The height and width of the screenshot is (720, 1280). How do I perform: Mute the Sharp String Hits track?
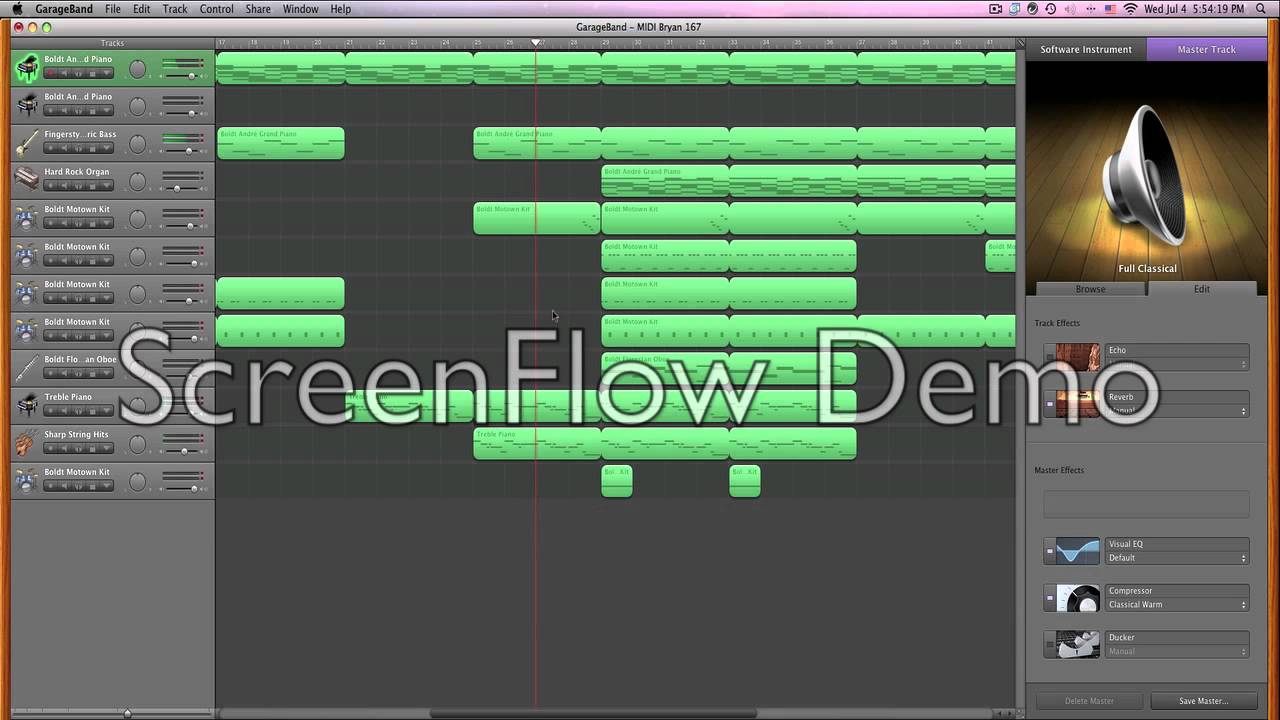click(x=64, y=448)
